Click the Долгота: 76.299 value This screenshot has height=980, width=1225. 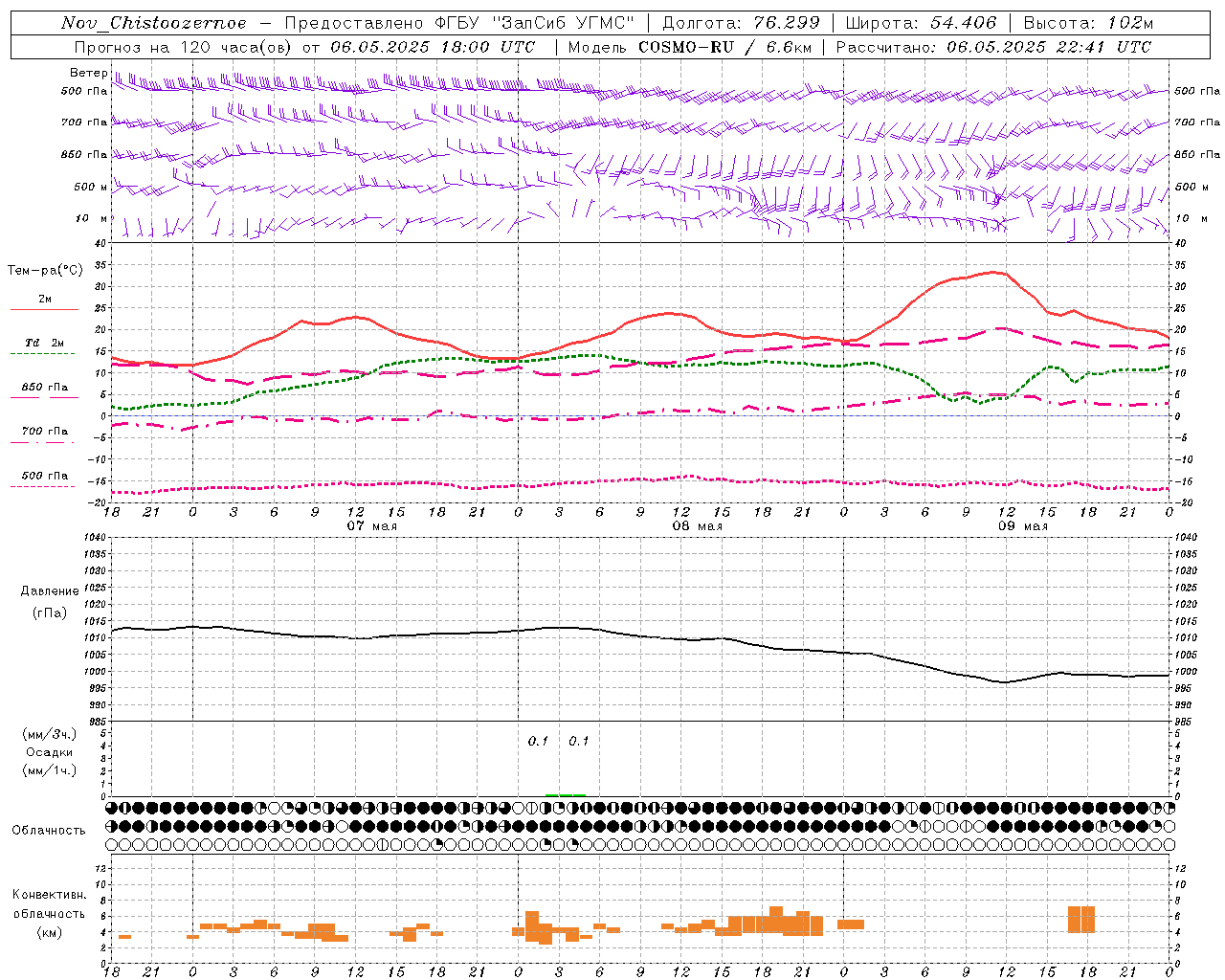click(x=741, y=23)
